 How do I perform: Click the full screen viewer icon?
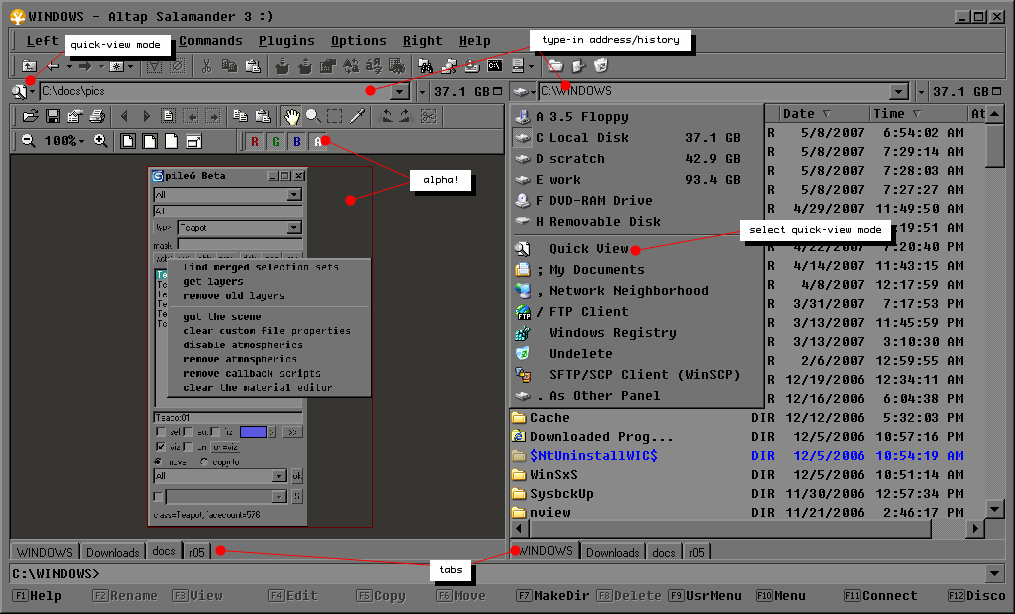pyautogui.click(x=194, y=141)
